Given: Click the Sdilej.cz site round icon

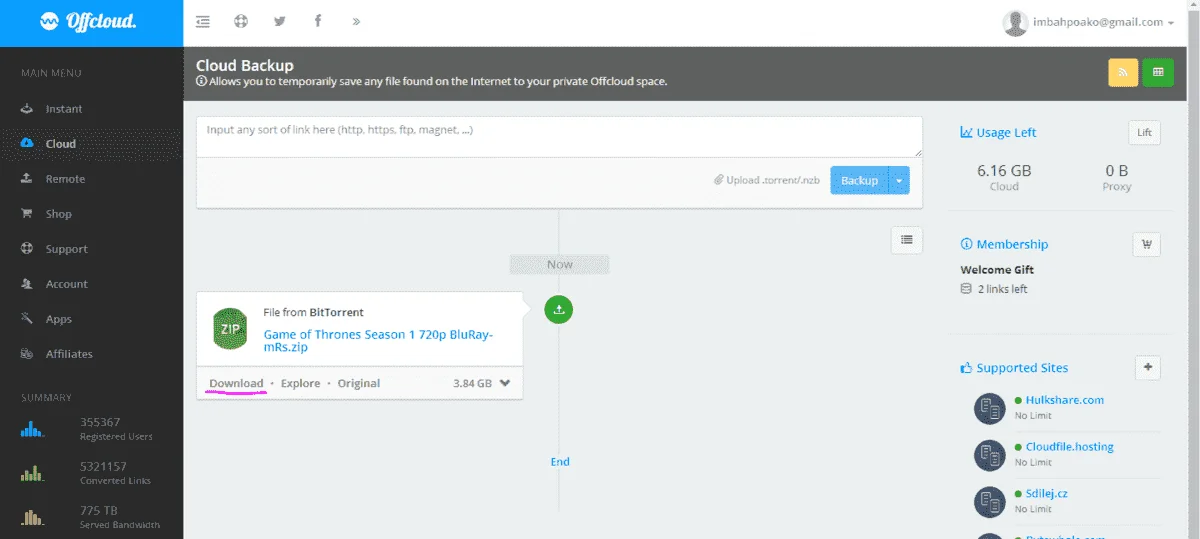Looking at the screenshot, I should pyautogui.click(x=990, y=502).
